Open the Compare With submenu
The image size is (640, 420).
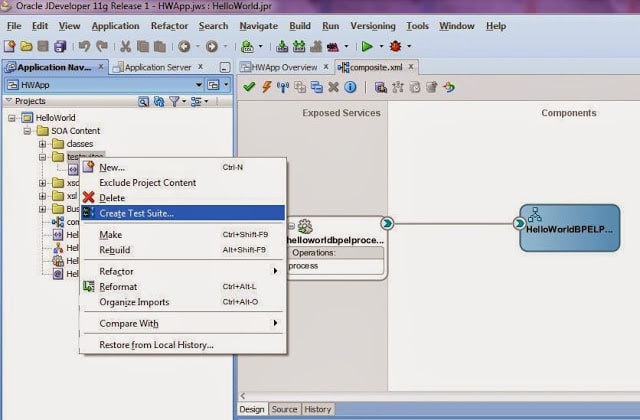183,323
